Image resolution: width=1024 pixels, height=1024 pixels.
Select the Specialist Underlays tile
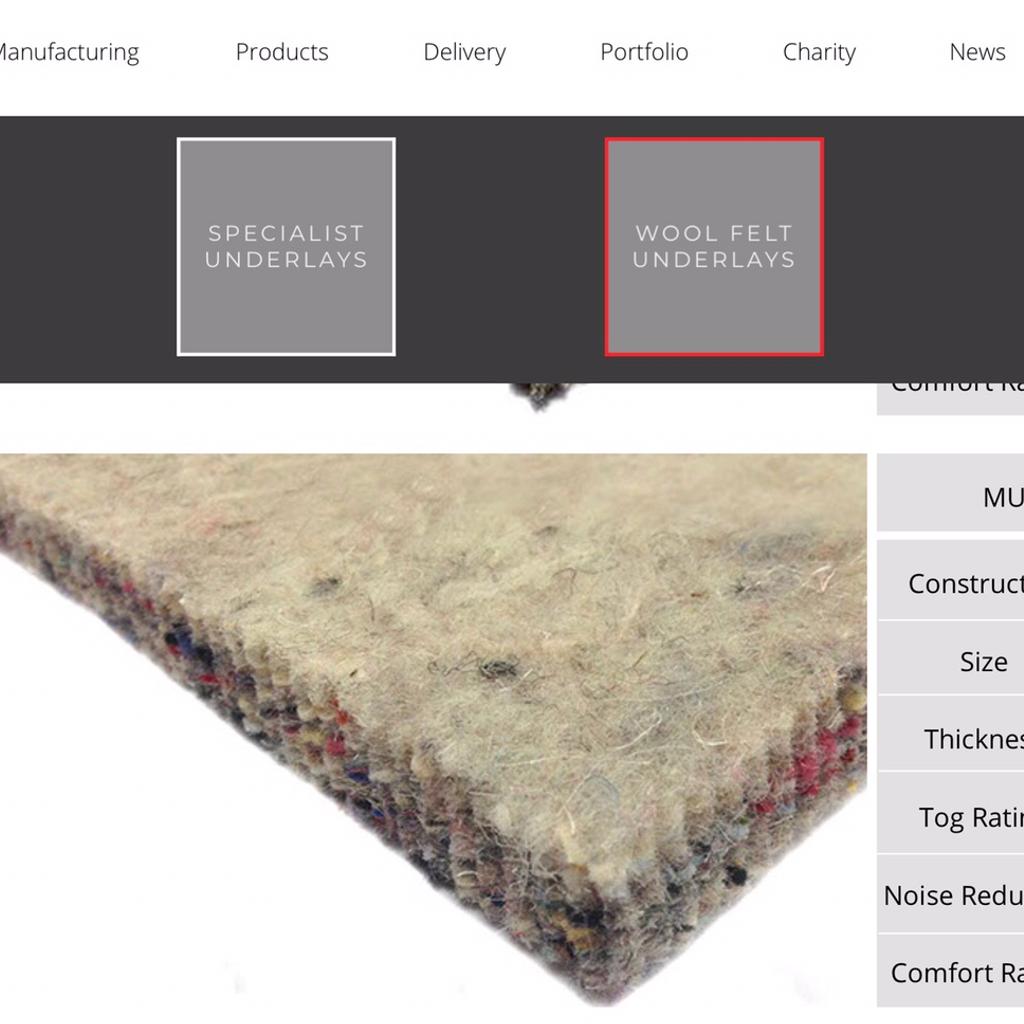point(286,247)
